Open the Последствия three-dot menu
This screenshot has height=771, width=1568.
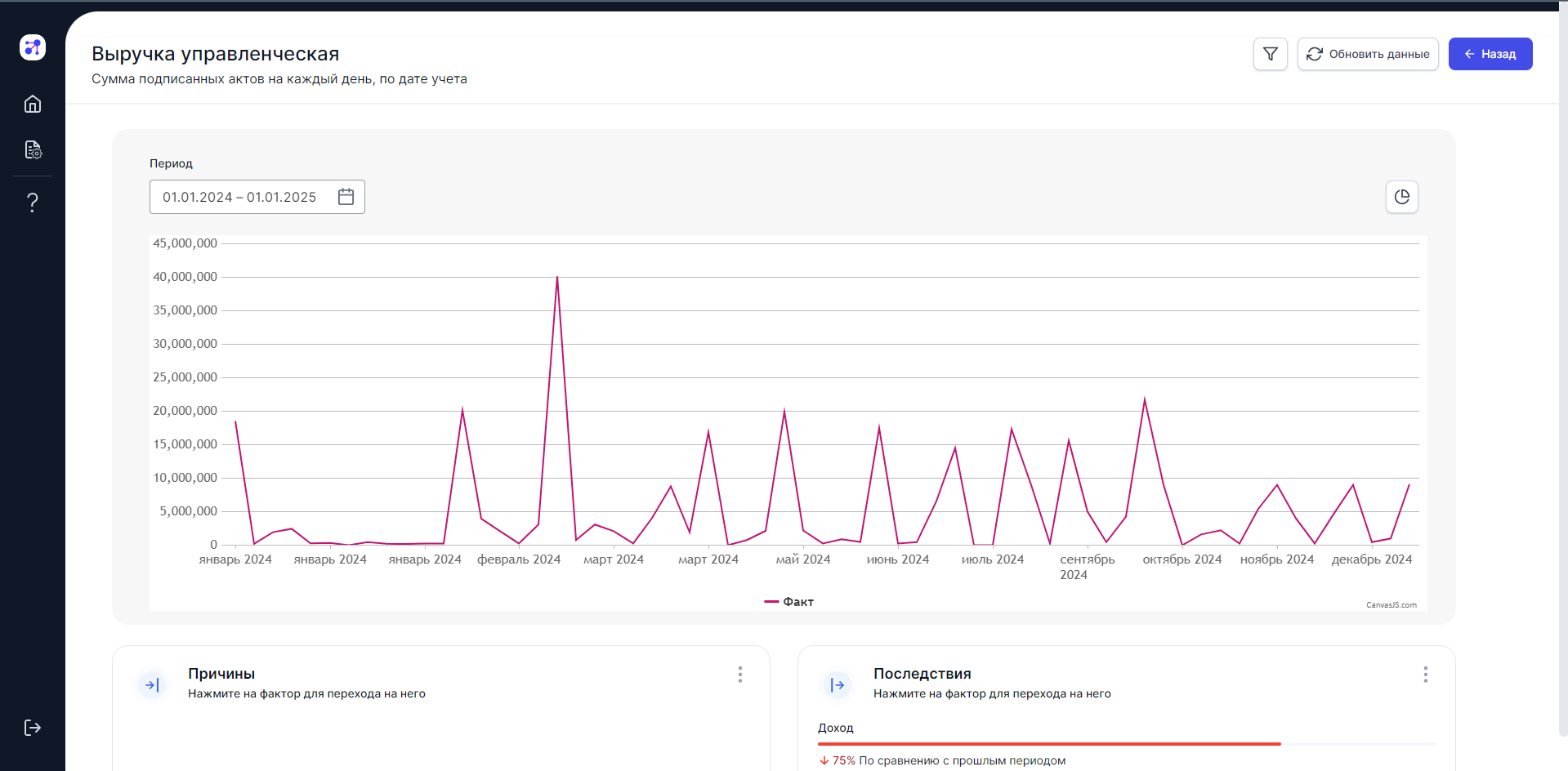[x=1425, y=675]
